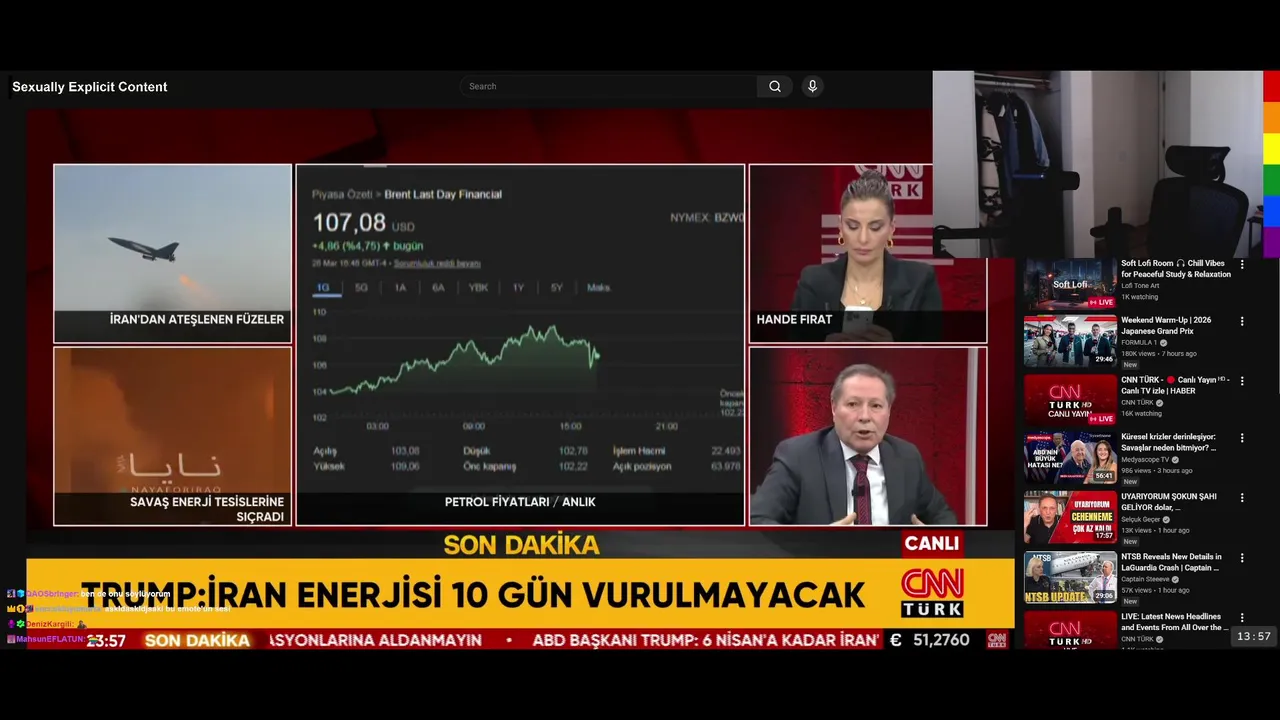Open 'Weekend Warm-Up | 2026 Japanese Grand Prix' title

(x=1166, y=326)
